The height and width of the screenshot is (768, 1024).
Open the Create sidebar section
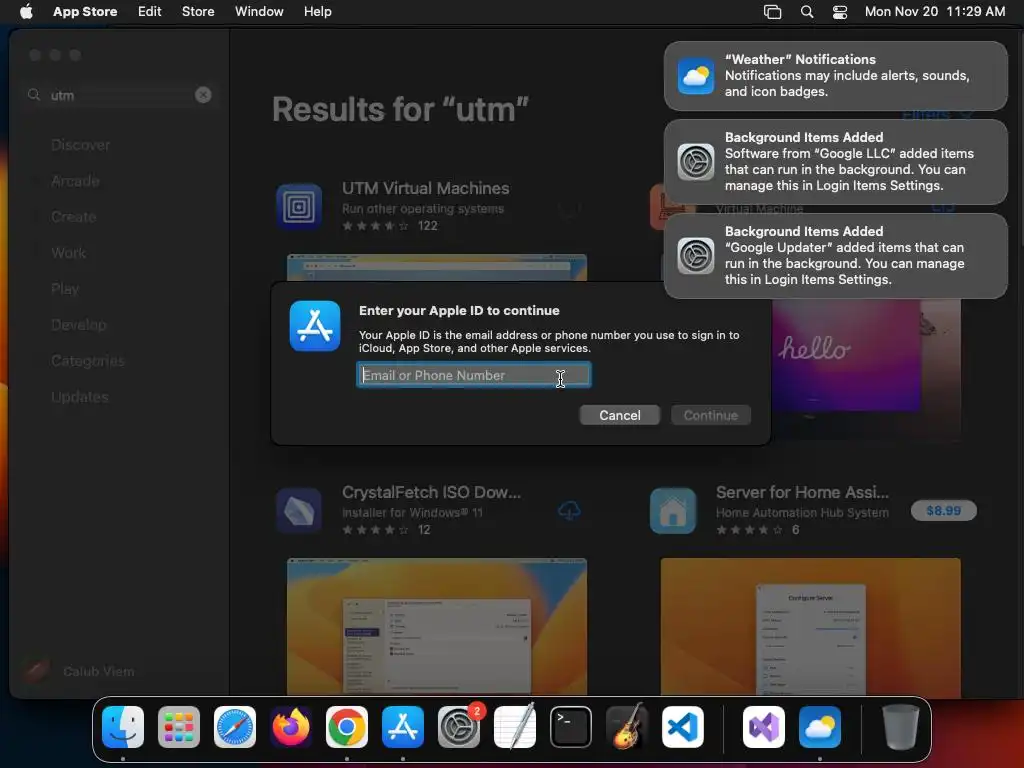[74, 217]
